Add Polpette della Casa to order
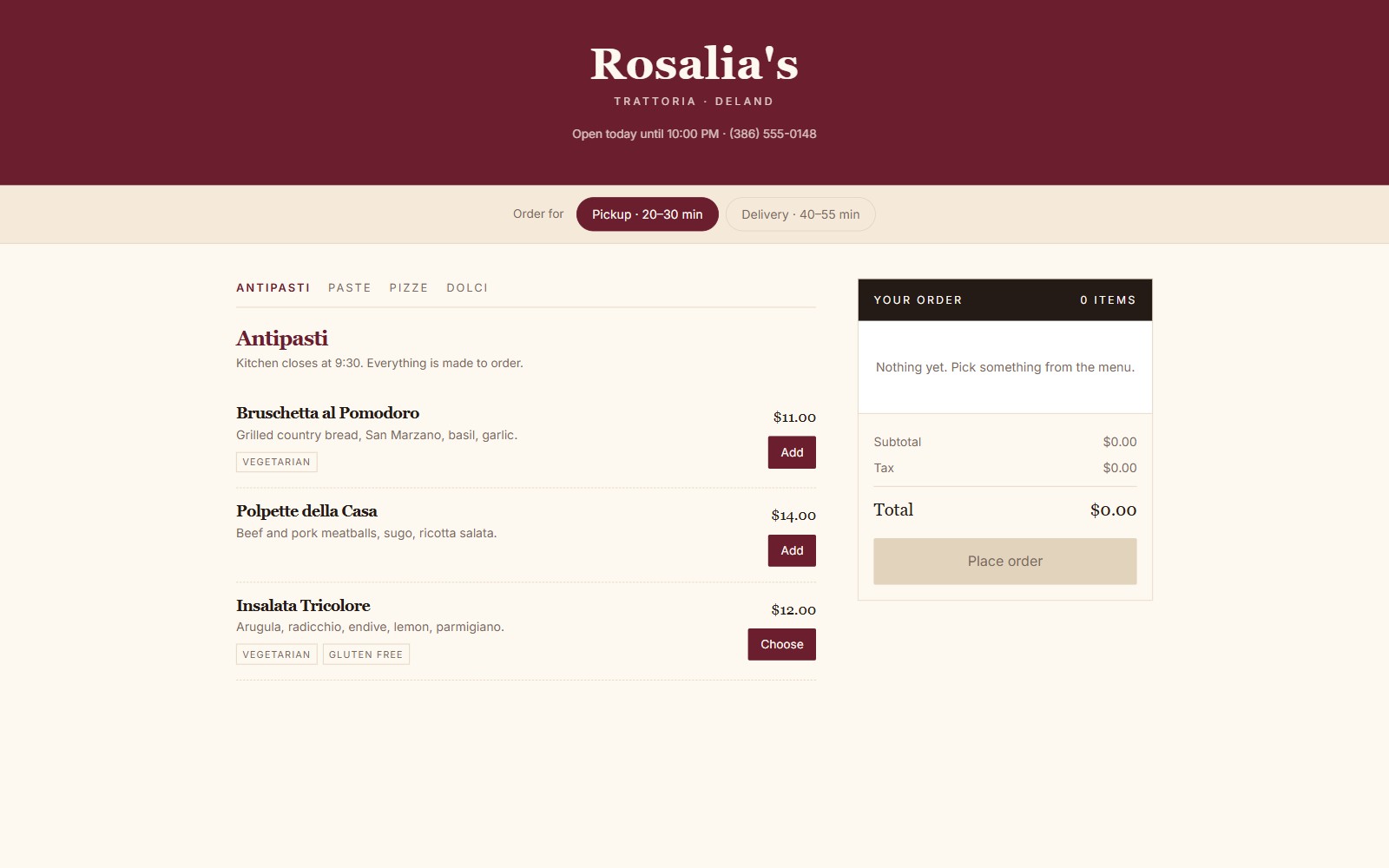This screenshot has height=868, width=1389. (792, 550)
